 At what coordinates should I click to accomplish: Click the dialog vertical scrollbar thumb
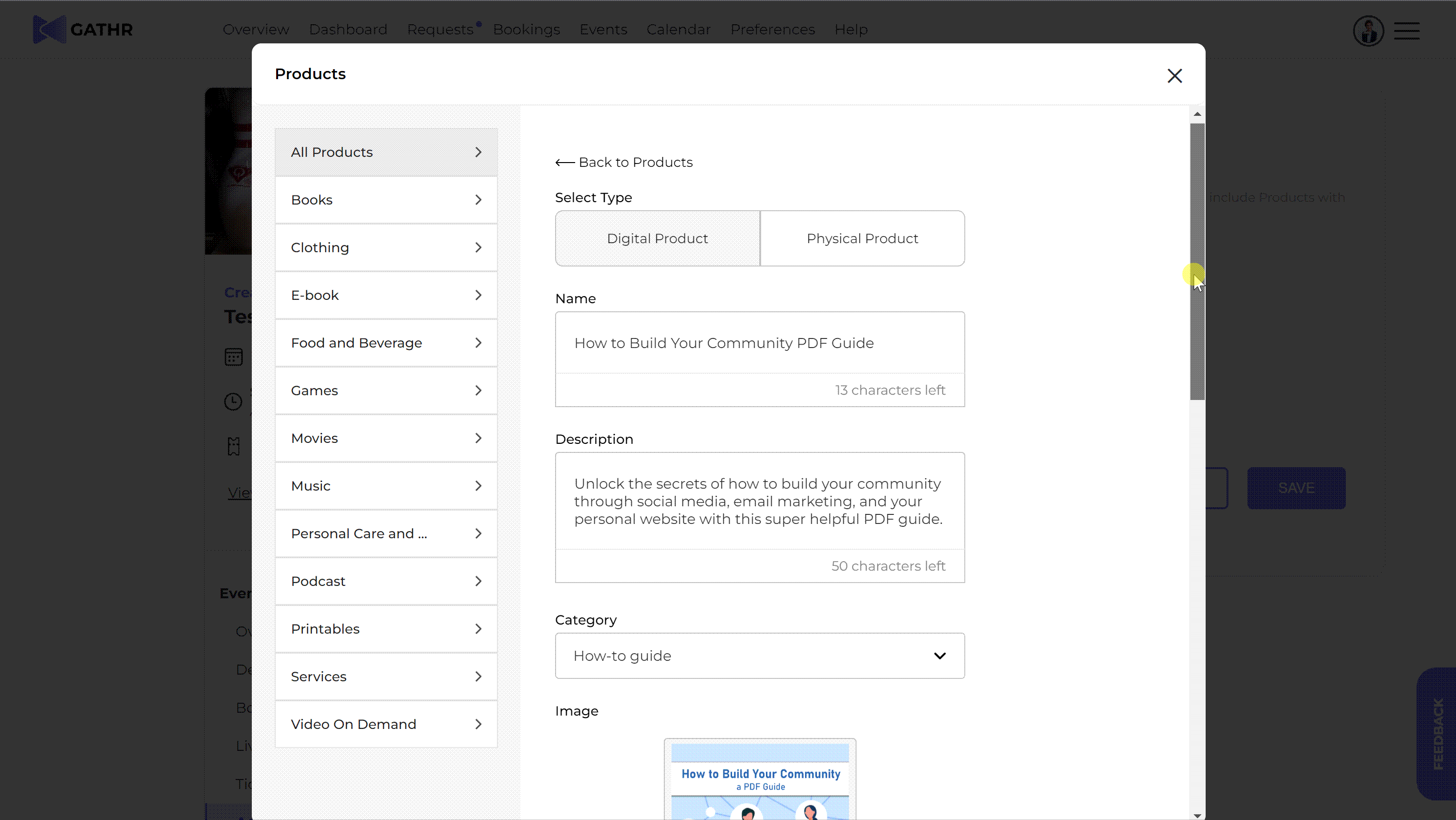(1197, 261)
